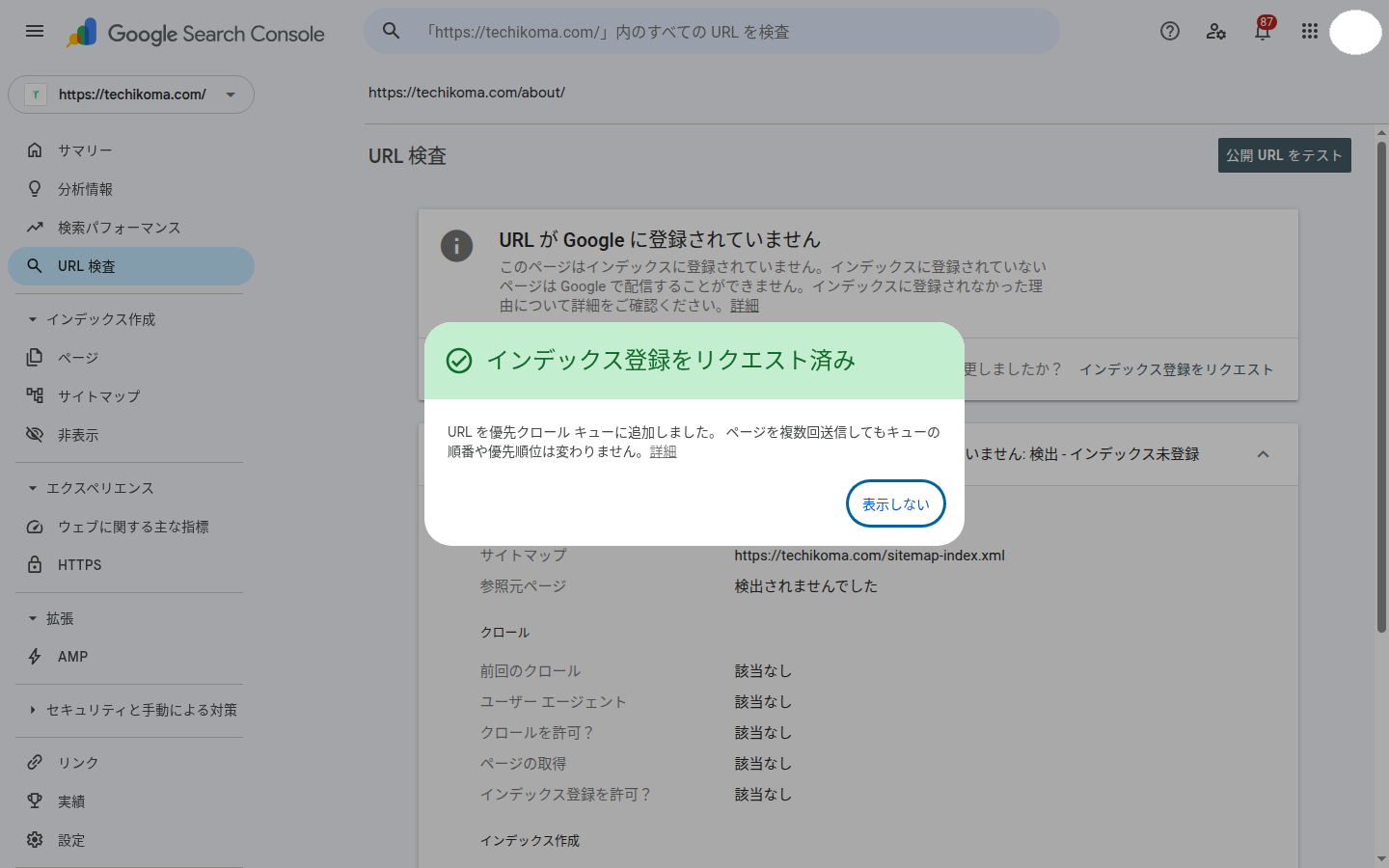The width and height of the screenshot is (1389, 868).
Task: Dismiss the dialog with 表示しない
Action: click(x=896, y=503)
